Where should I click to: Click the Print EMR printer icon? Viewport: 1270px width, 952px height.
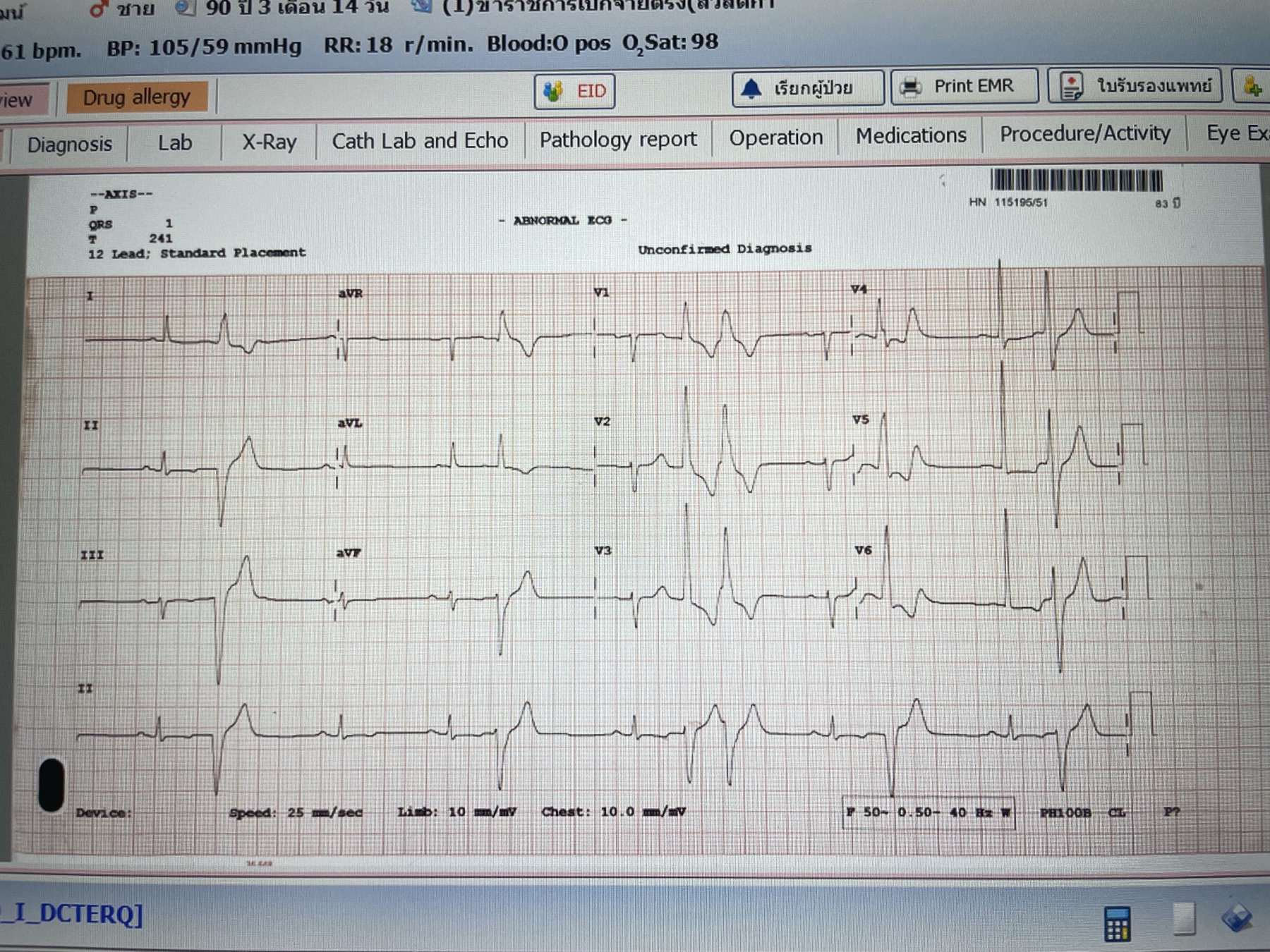(x=910, y=87)
